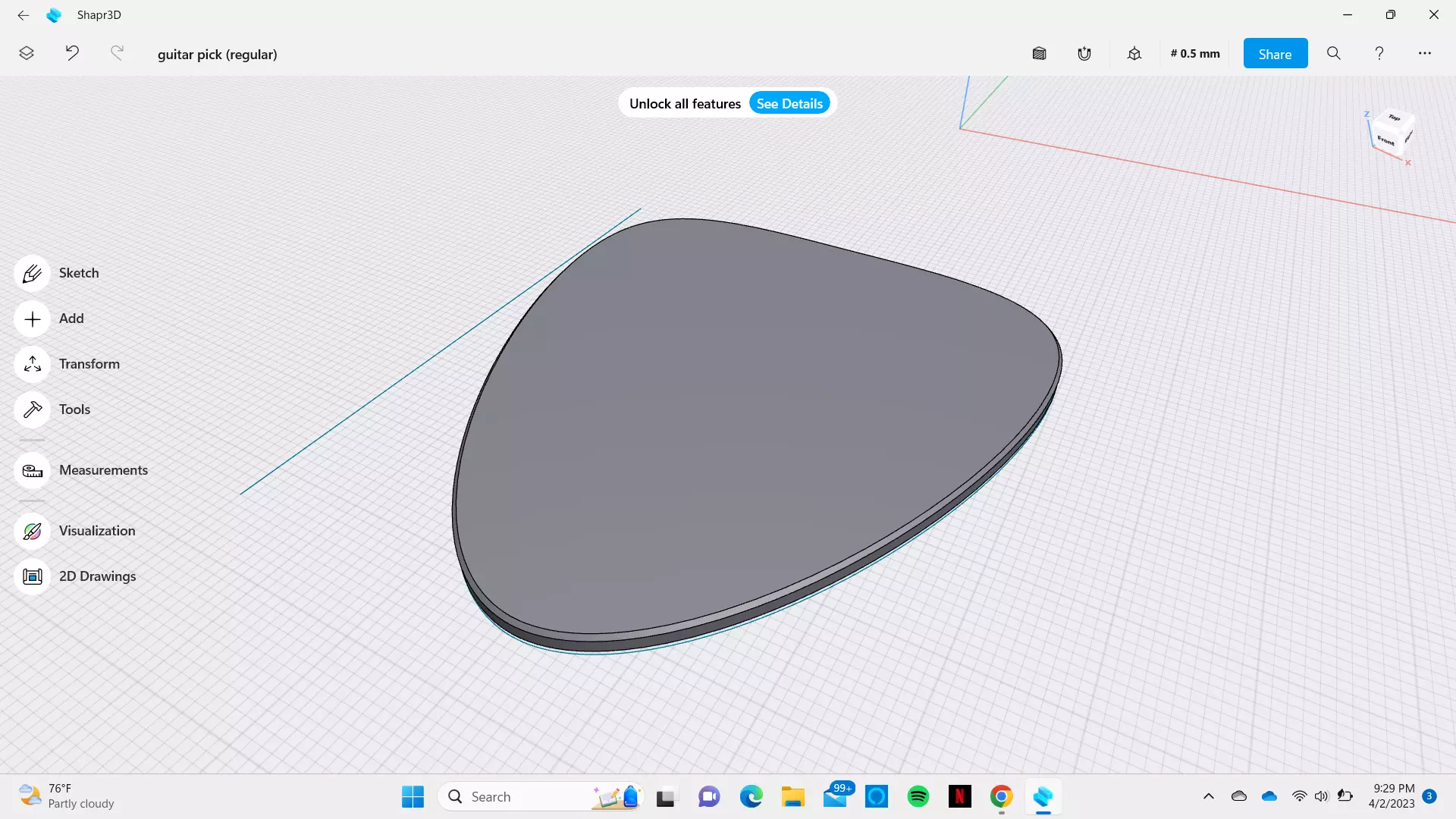This screenshot has width=1456, height=819.
Task: Click the Add plus icon
Action: [32, 319]
